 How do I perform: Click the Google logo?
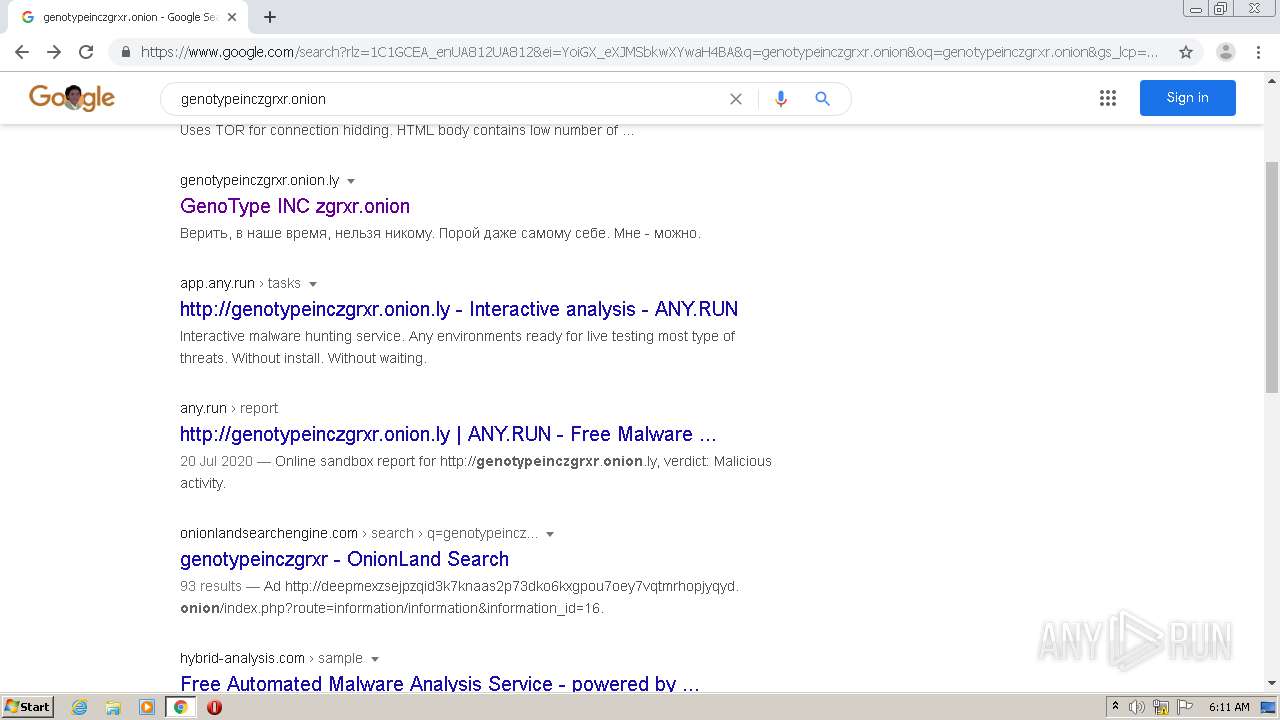(72, 97)
